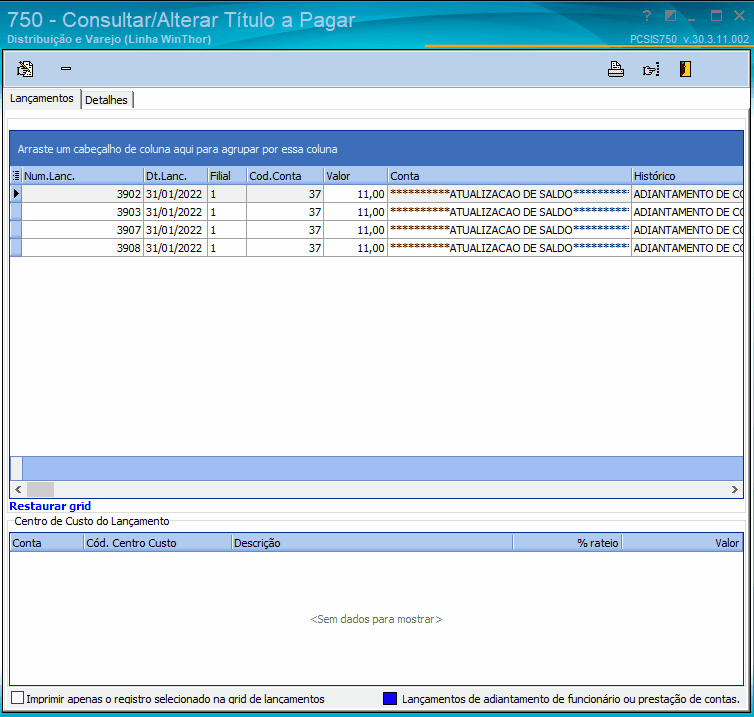Click the Restaurar grid link
Screen dimensions: 754x717
pyautogui.click(x=50, y=506)
